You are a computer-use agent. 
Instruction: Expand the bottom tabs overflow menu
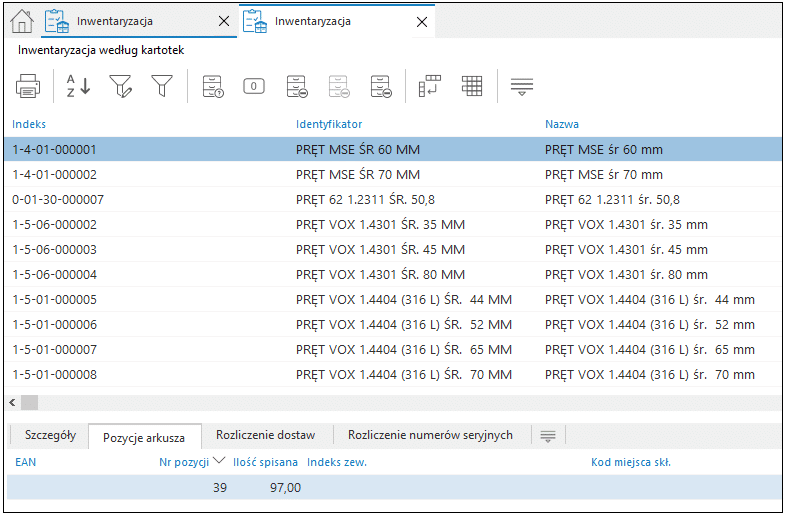[547, 435]
